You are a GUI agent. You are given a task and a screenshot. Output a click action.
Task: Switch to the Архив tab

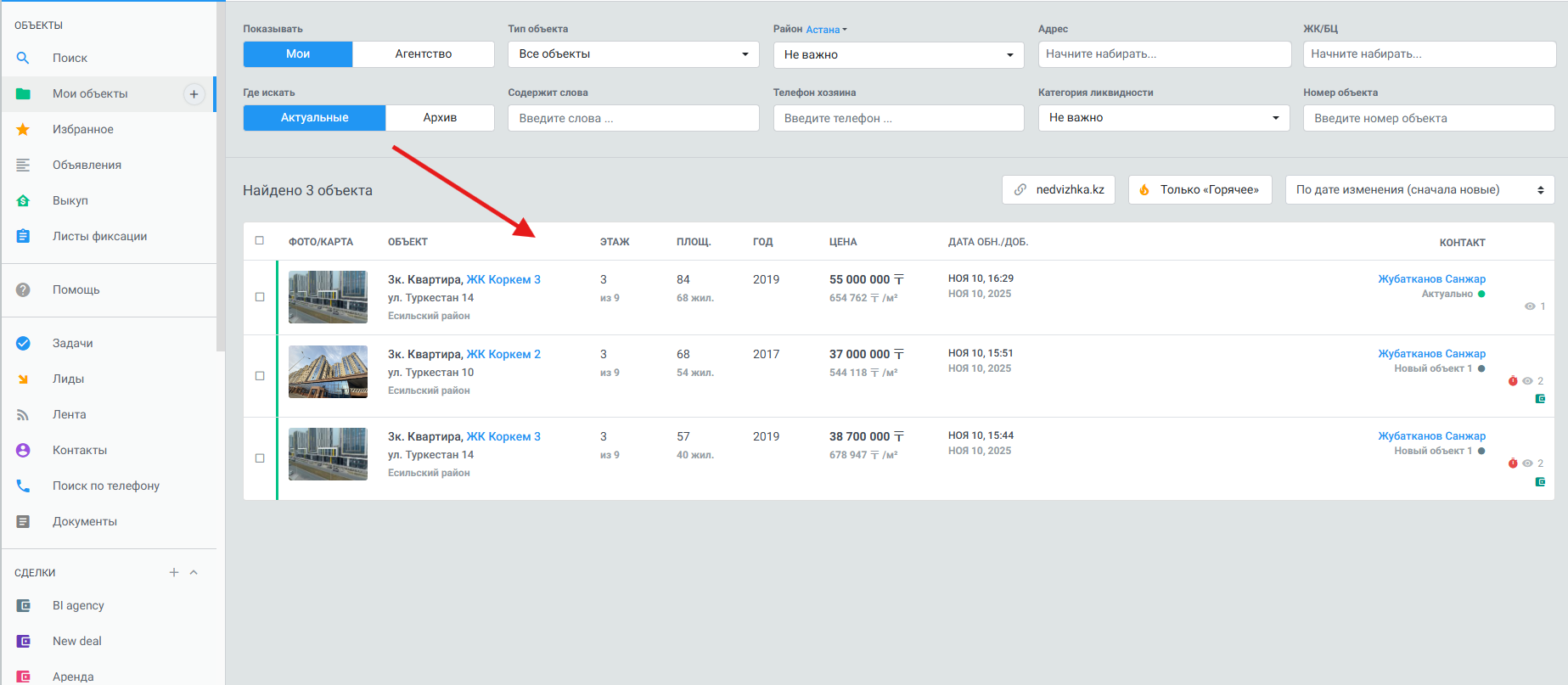click(440, 118)
